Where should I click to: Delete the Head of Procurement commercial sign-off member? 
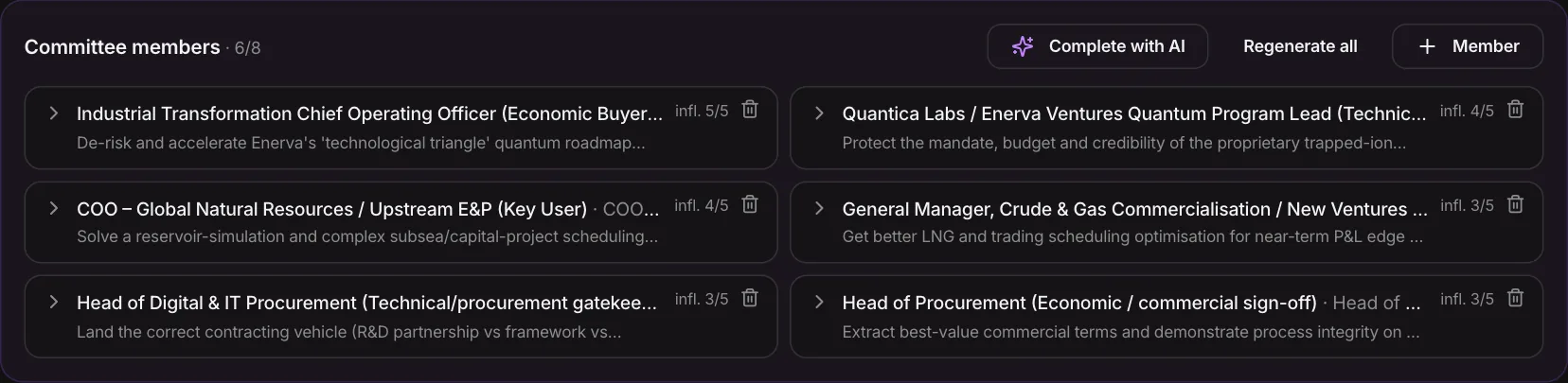(1515, 298)
